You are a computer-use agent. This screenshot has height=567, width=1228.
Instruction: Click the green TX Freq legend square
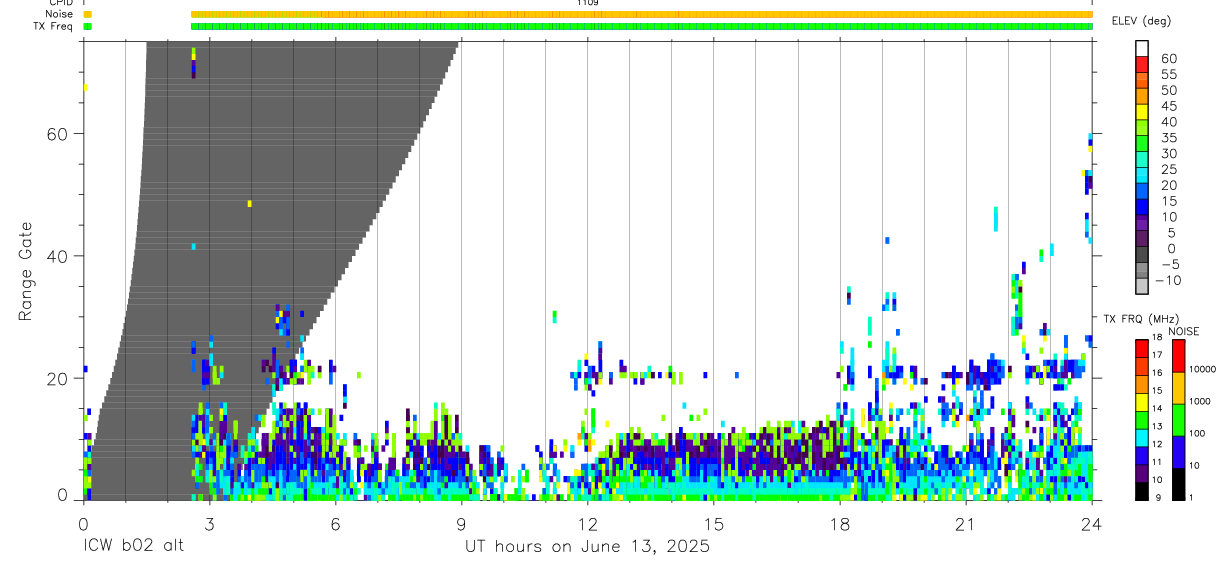87,27
